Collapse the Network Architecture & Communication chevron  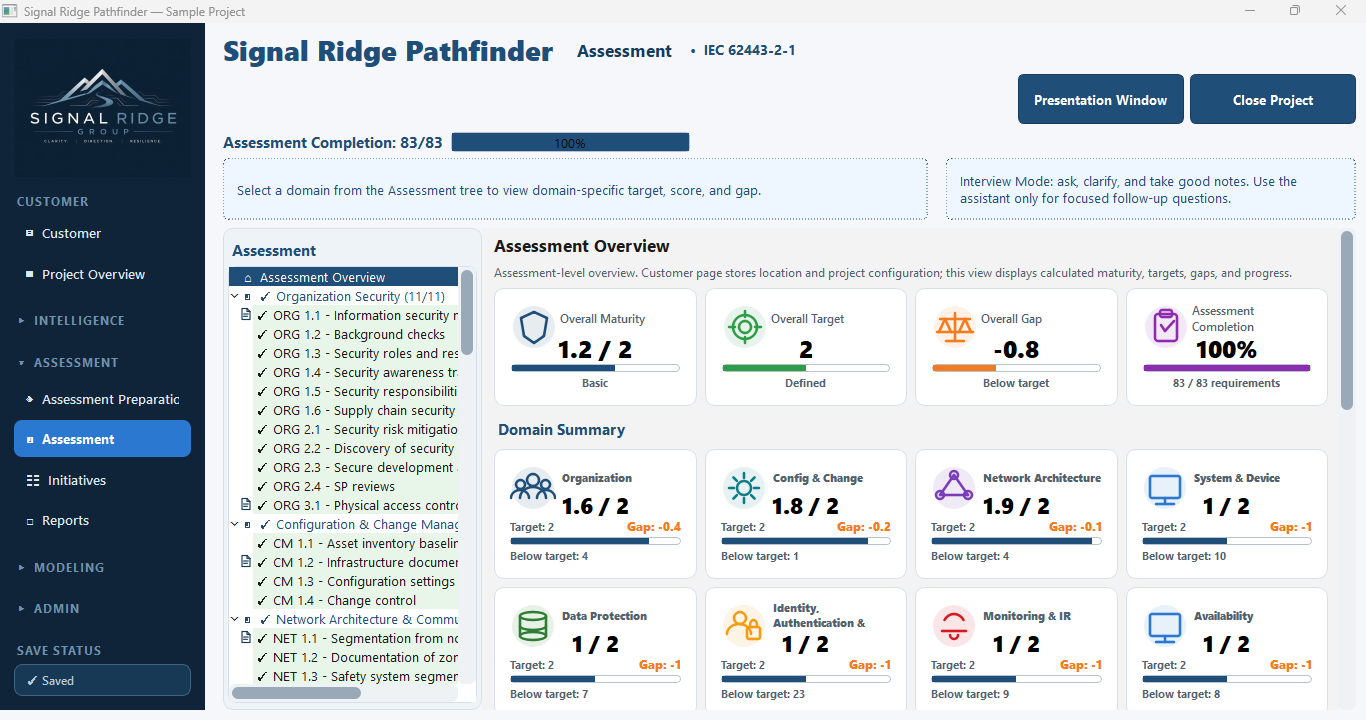tap(234, 620)
